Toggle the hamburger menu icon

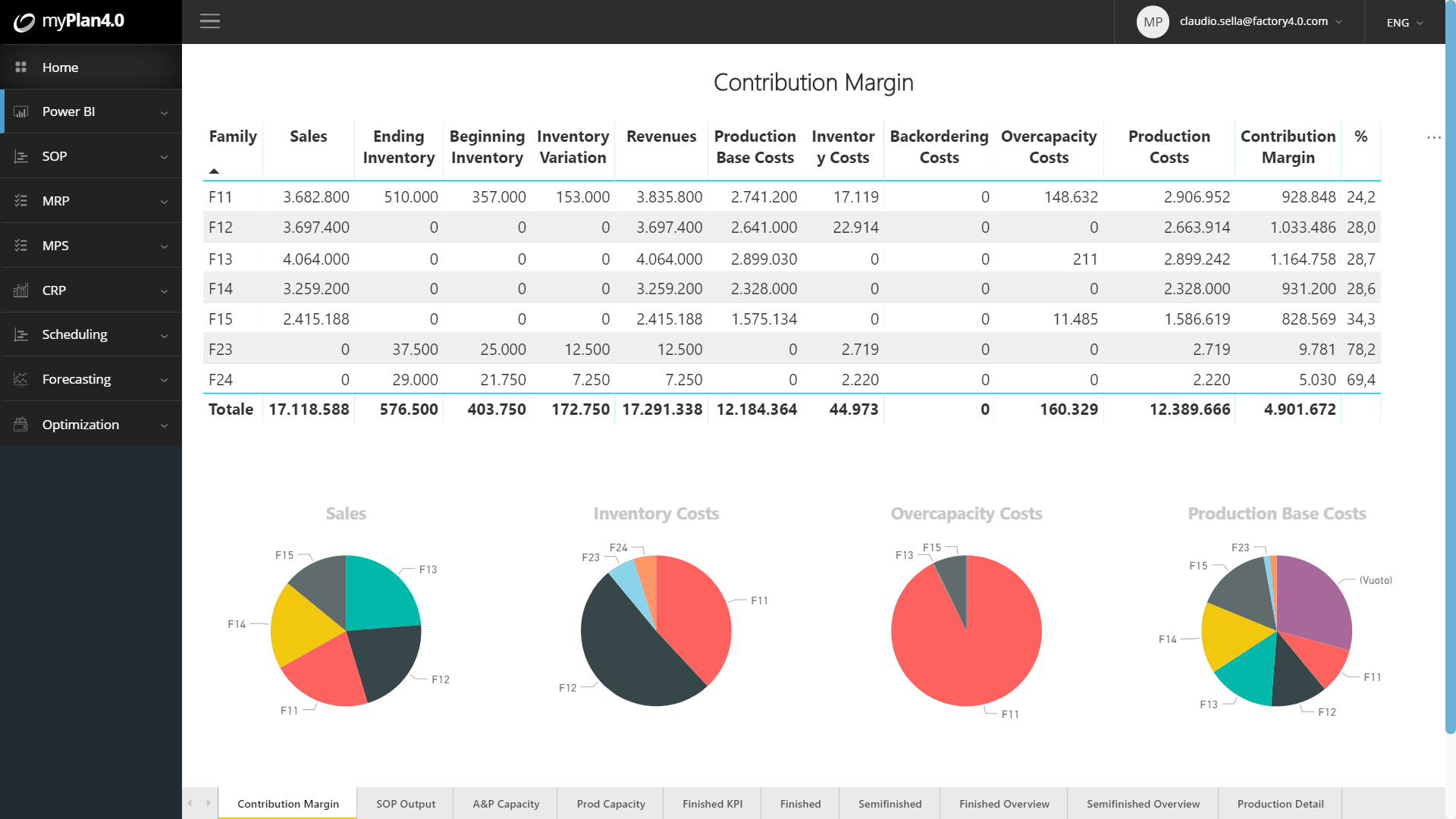210,21
